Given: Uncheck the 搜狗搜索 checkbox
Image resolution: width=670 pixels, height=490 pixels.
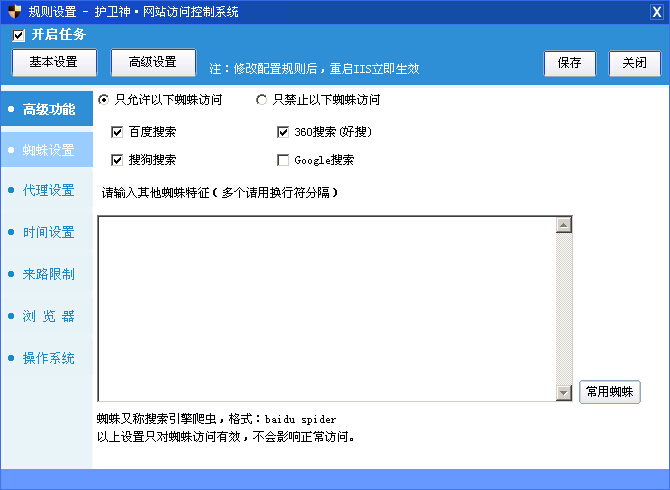Looking at the screenshot, I should [117, 160].
